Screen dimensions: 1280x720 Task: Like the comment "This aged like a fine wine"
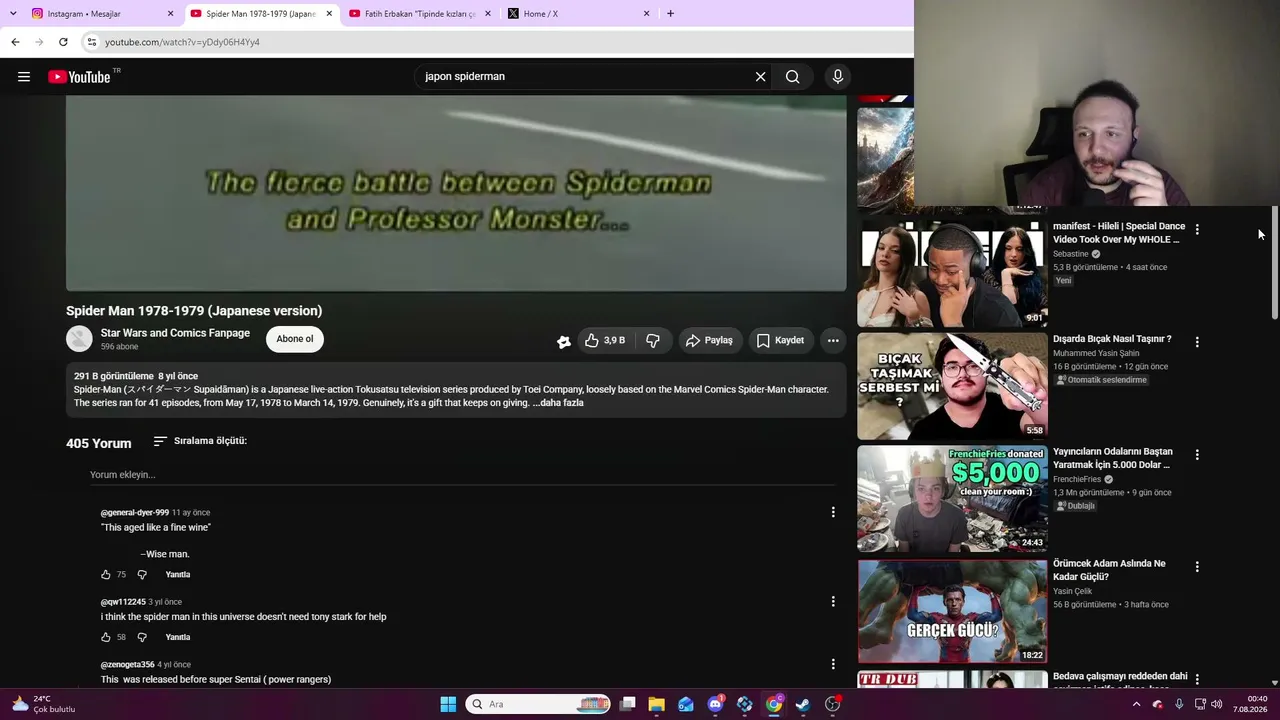point(106,575)
